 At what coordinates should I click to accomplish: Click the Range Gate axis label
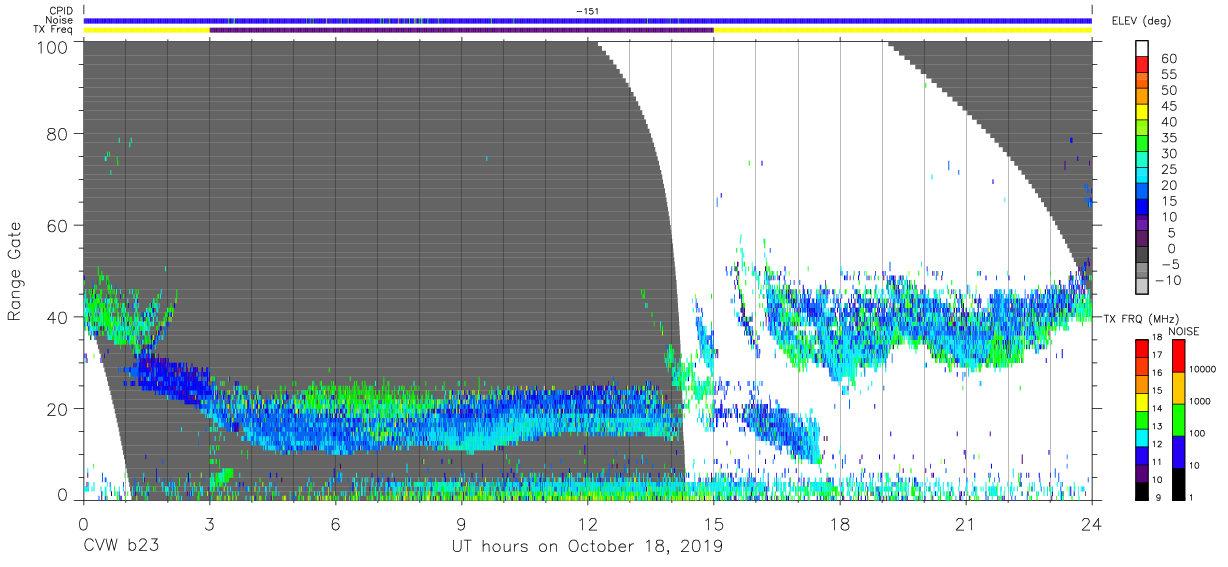15,270
